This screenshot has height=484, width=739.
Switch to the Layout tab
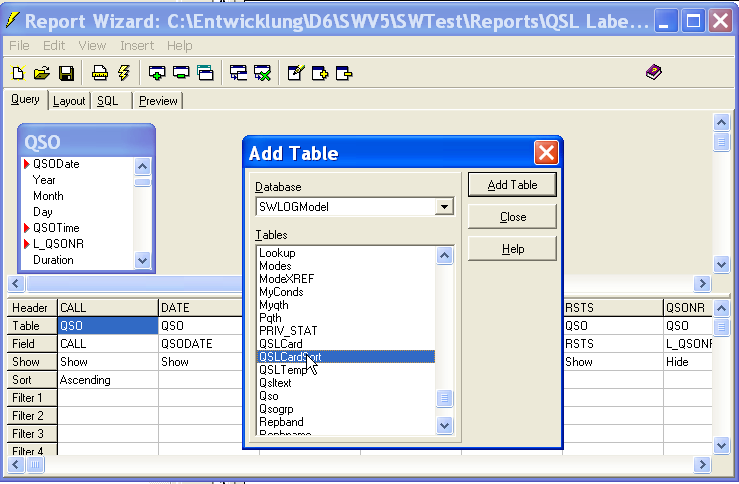tap(69, 101)
